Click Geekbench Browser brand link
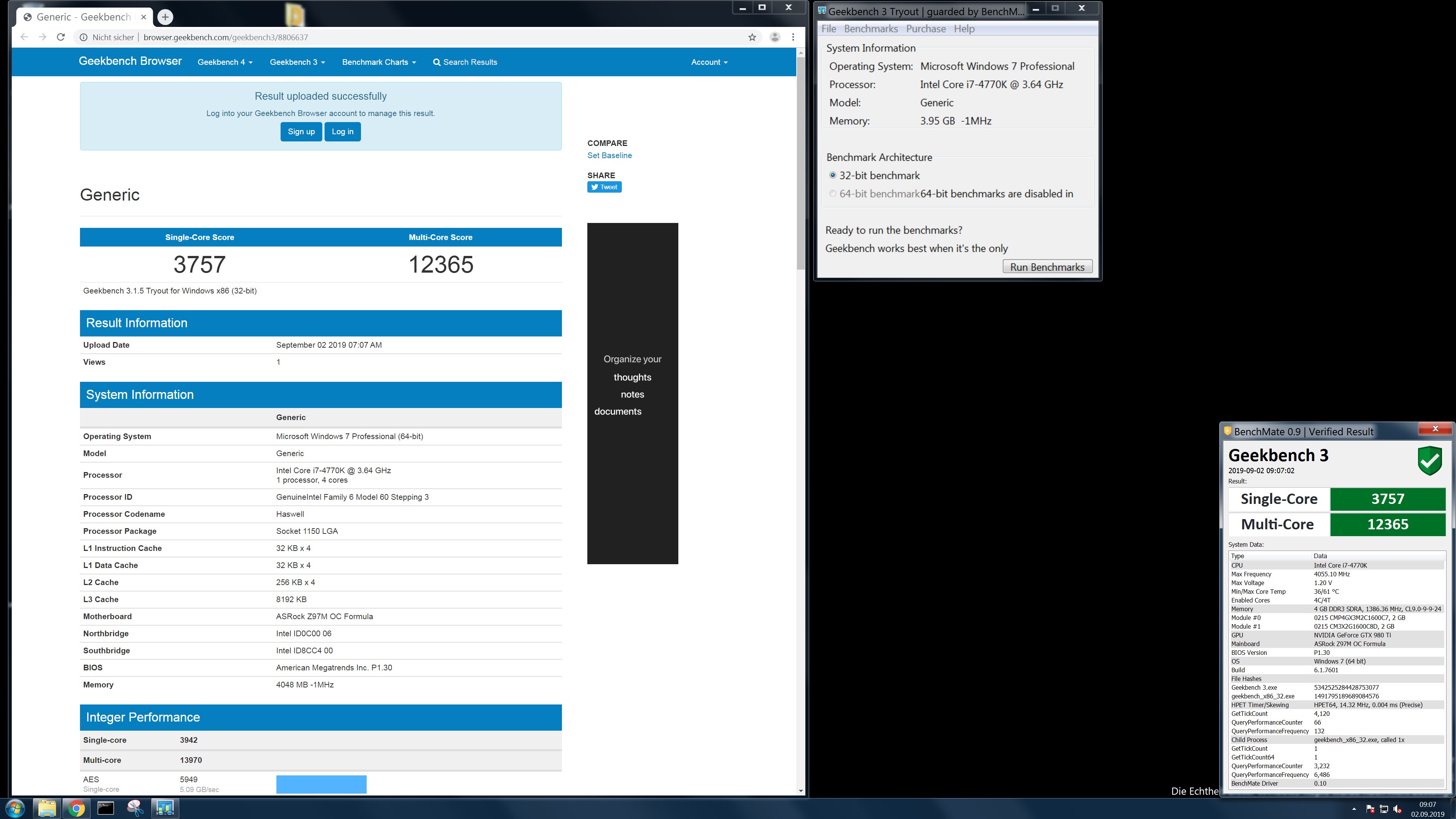 click(x=130, y=61)
